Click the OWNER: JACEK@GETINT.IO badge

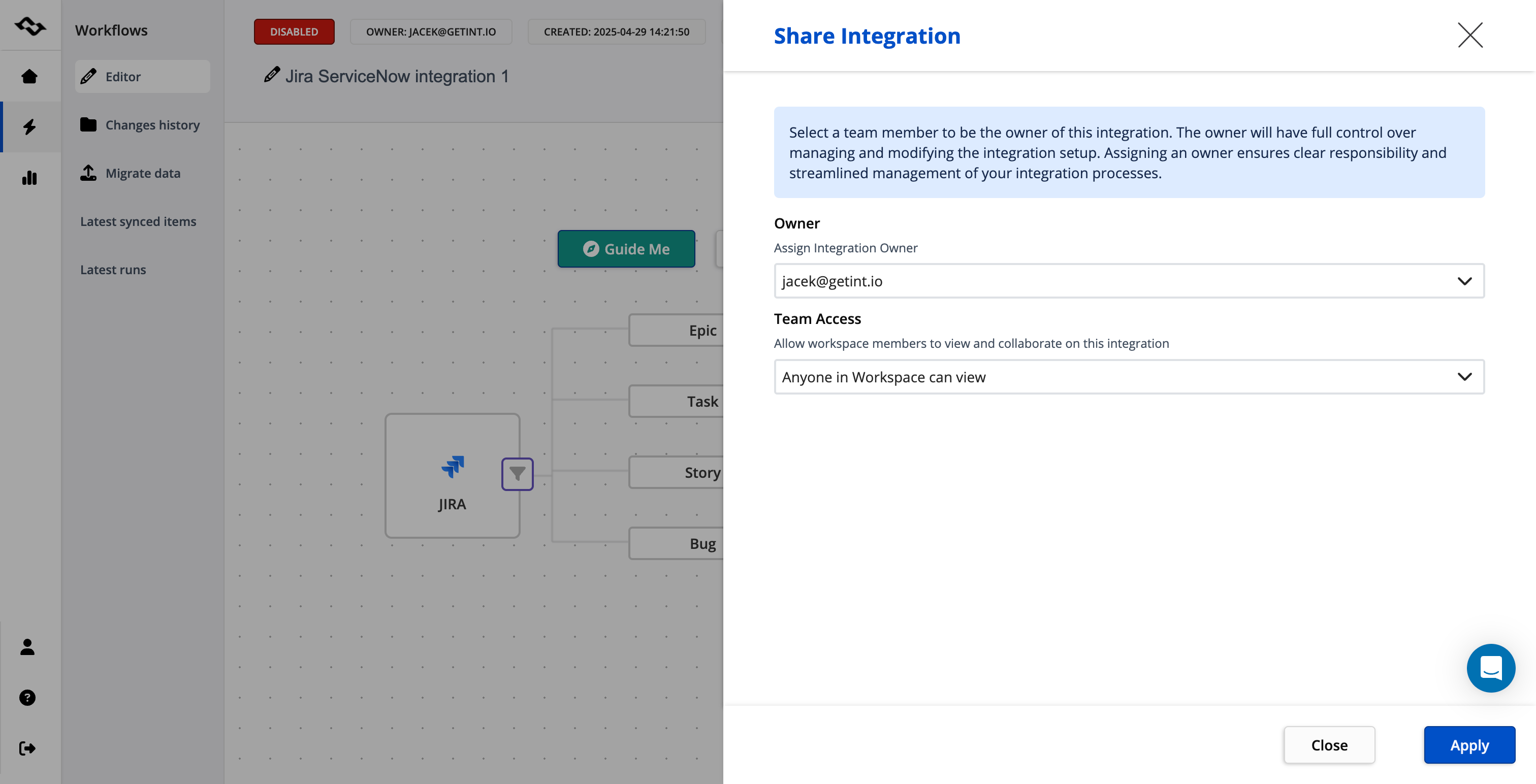tap(431, 31)
